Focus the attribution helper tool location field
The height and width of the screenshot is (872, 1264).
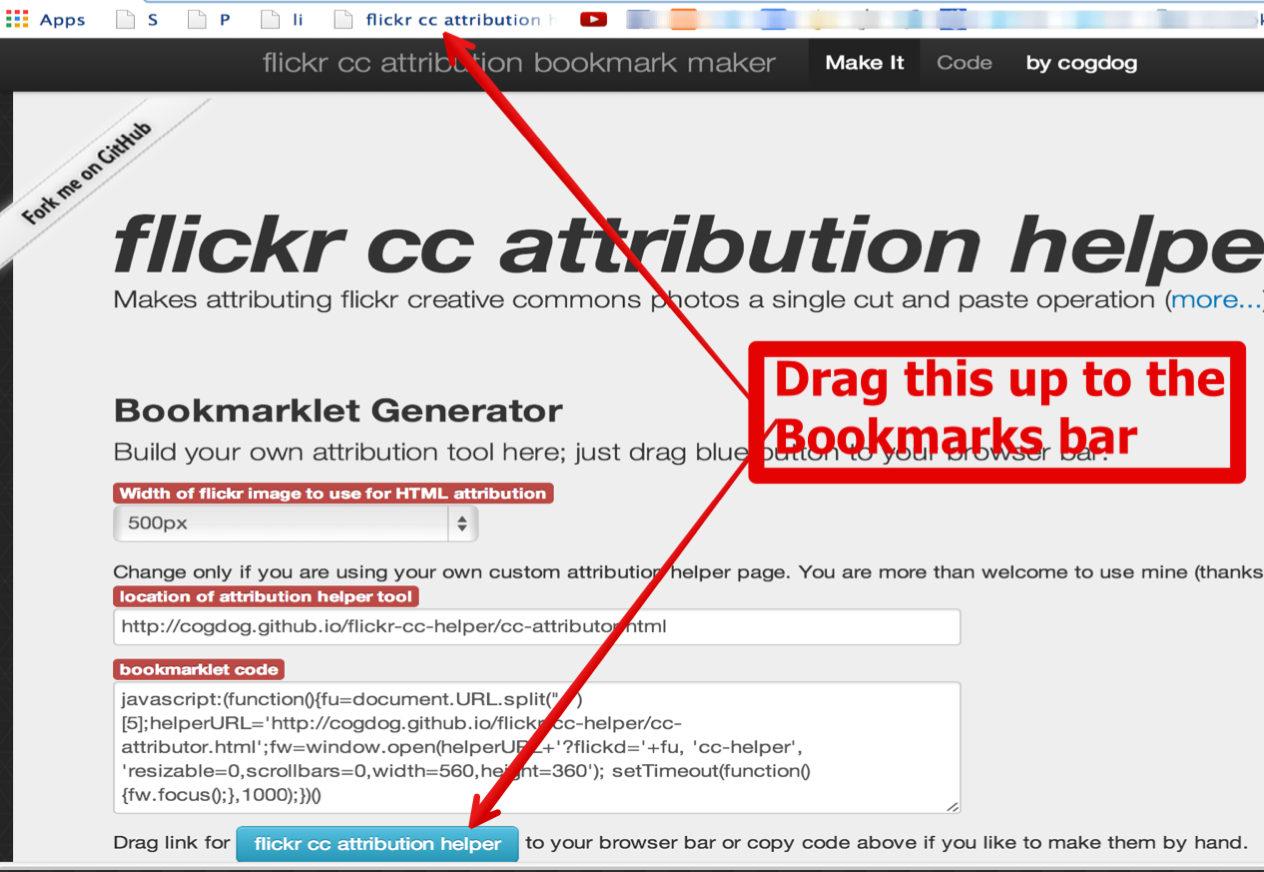point(537,627)
